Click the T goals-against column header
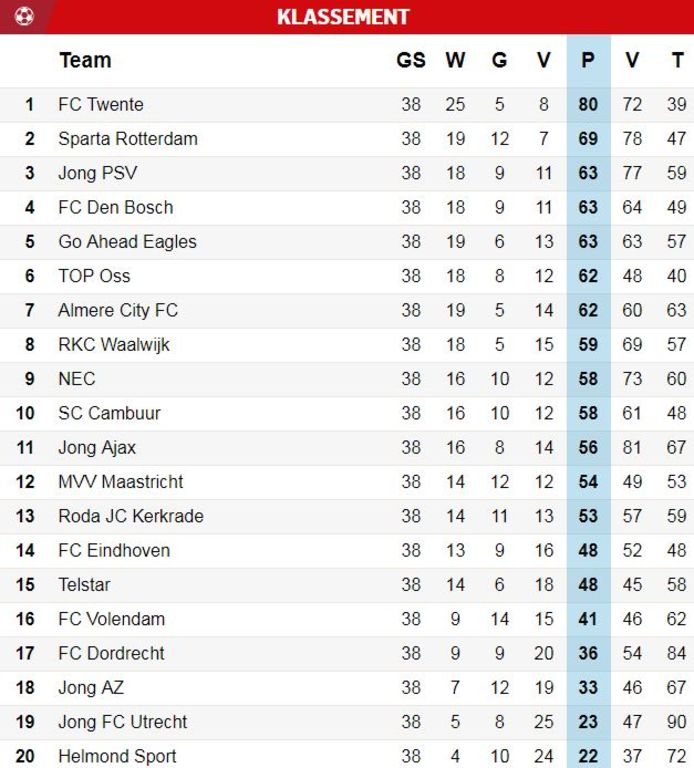The width and height of the screenshot is (694, 768). (676, 60)
